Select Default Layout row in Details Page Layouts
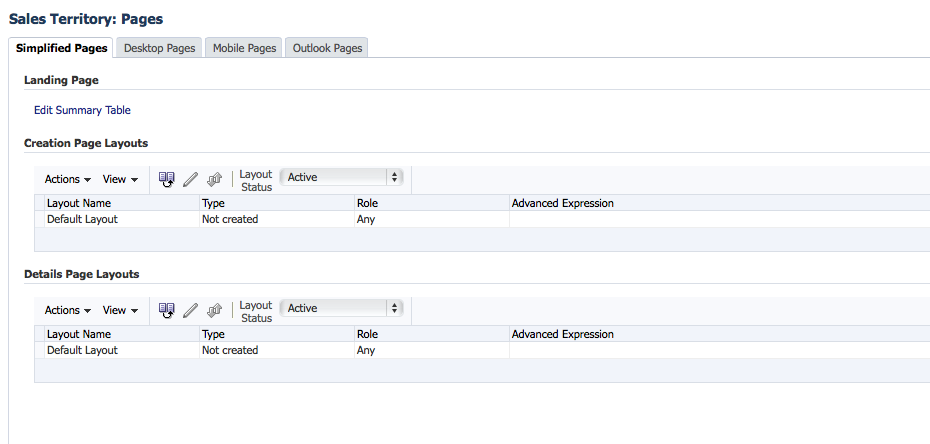 (x=82, y=350)
